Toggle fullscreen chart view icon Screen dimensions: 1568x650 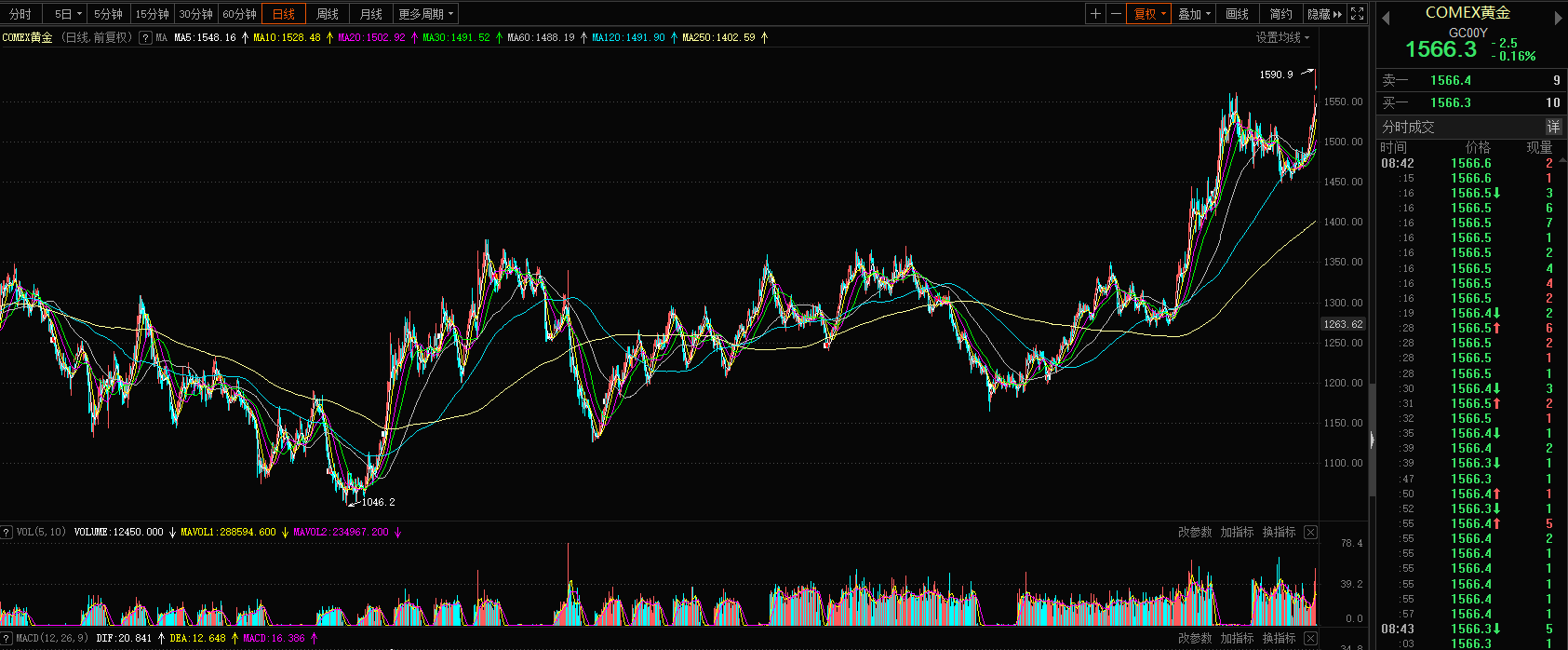1358,14
